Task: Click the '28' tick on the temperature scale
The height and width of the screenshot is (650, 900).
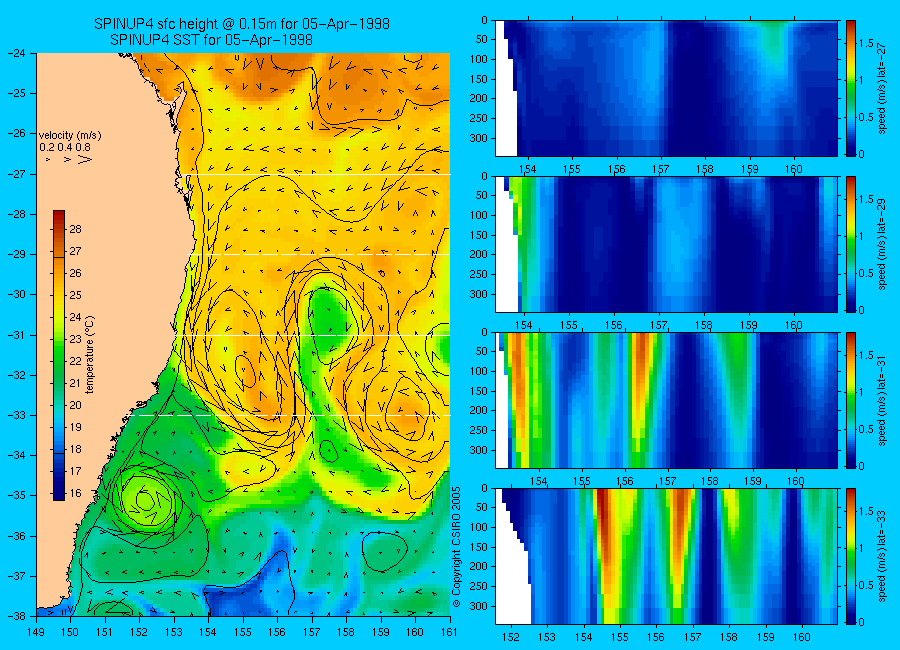Action: (x=75, y=229)
